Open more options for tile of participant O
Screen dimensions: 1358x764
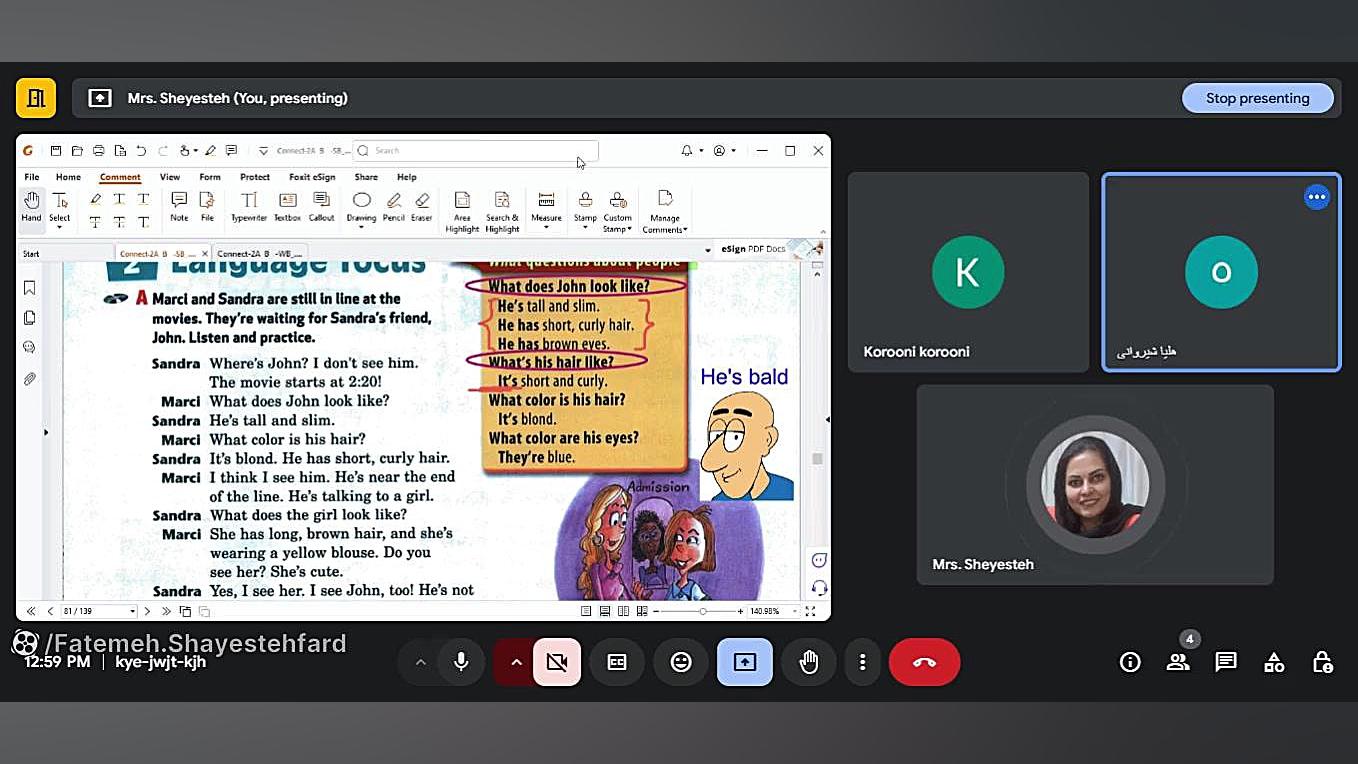(x=1317, y=197)
